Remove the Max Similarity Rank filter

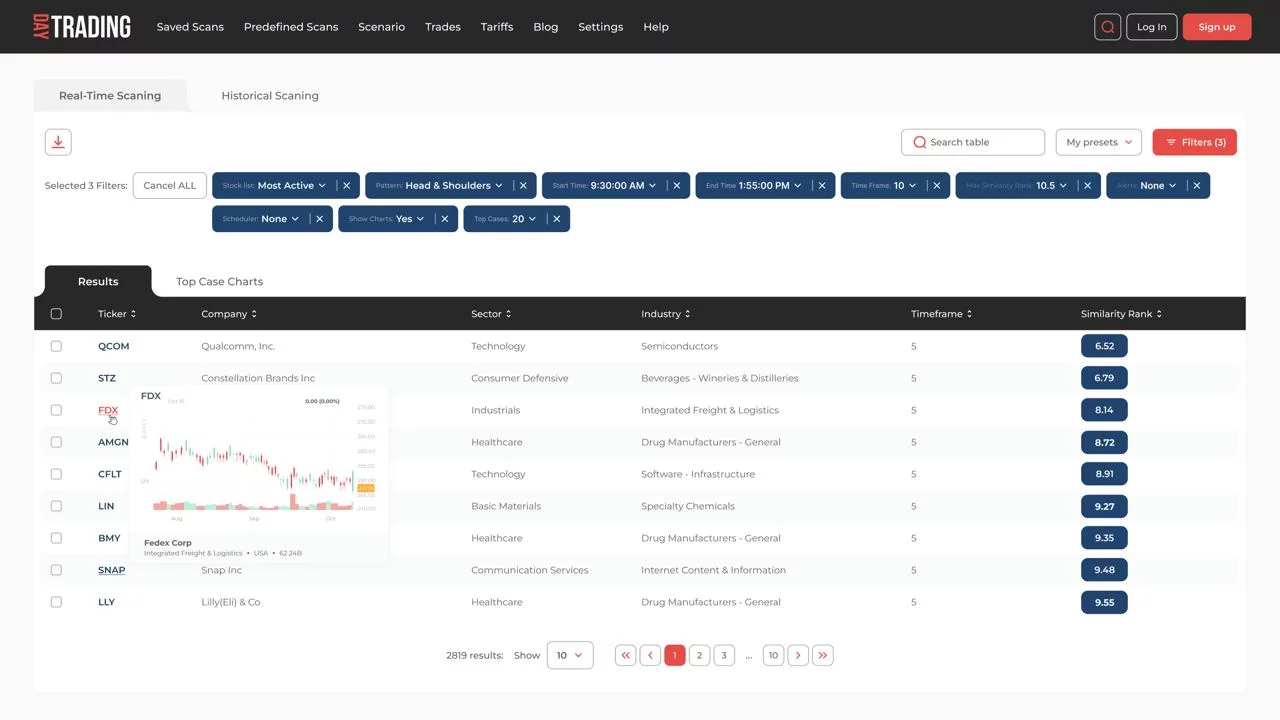[x=1087, y=186]
